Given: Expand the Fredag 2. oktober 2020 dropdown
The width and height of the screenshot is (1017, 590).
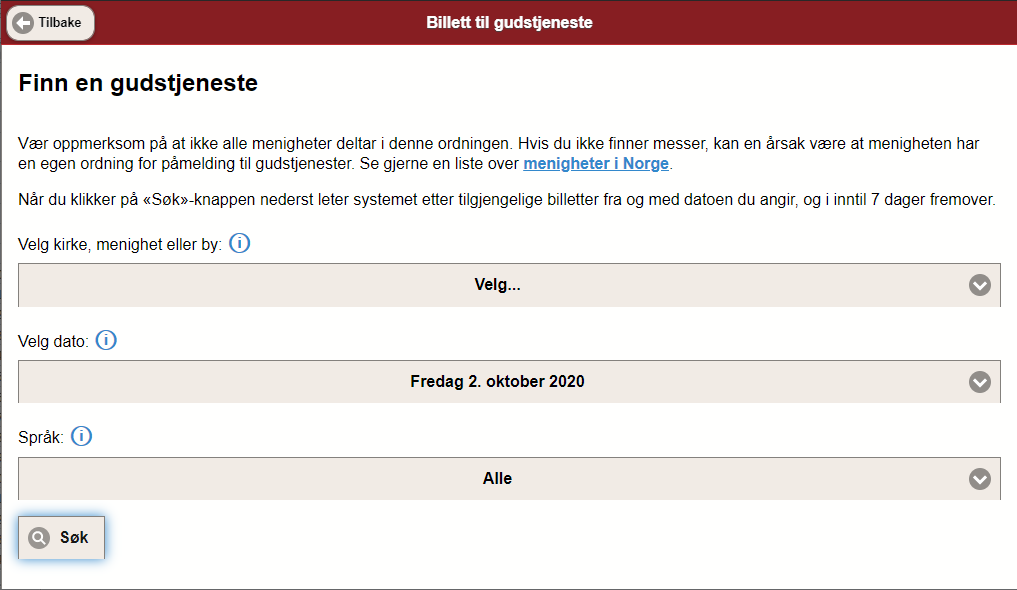Looking at the screenshot, I should pos(509,382).
